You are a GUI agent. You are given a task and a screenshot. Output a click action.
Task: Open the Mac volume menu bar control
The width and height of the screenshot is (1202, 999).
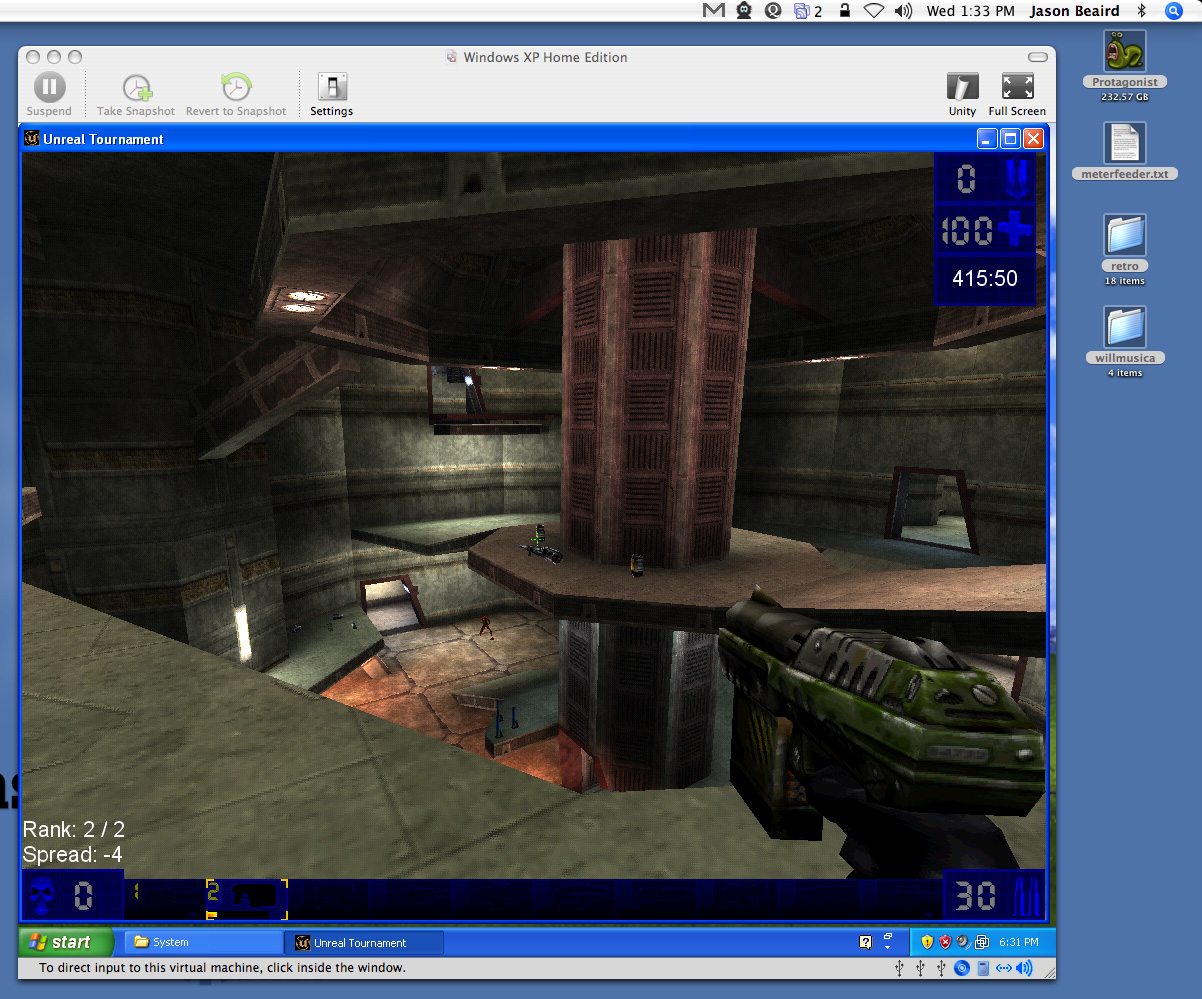point(904,11)
